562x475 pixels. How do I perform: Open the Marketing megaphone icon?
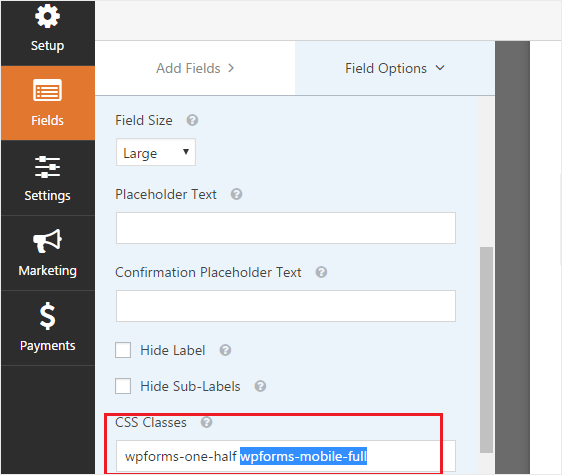tap(47, 241)
